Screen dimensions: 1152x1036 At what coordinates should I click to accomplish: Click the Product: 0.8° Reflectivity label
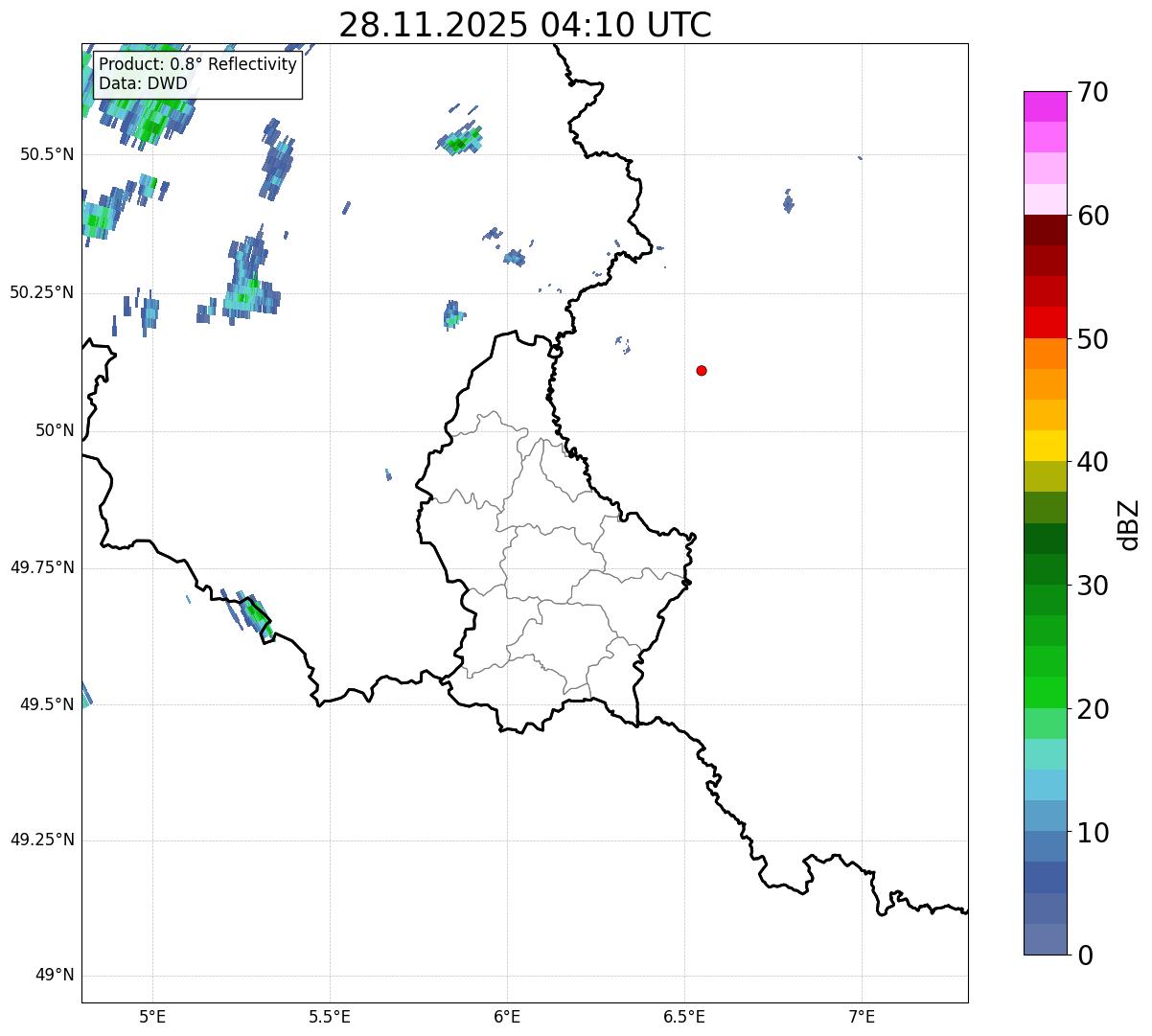(197, 64)
